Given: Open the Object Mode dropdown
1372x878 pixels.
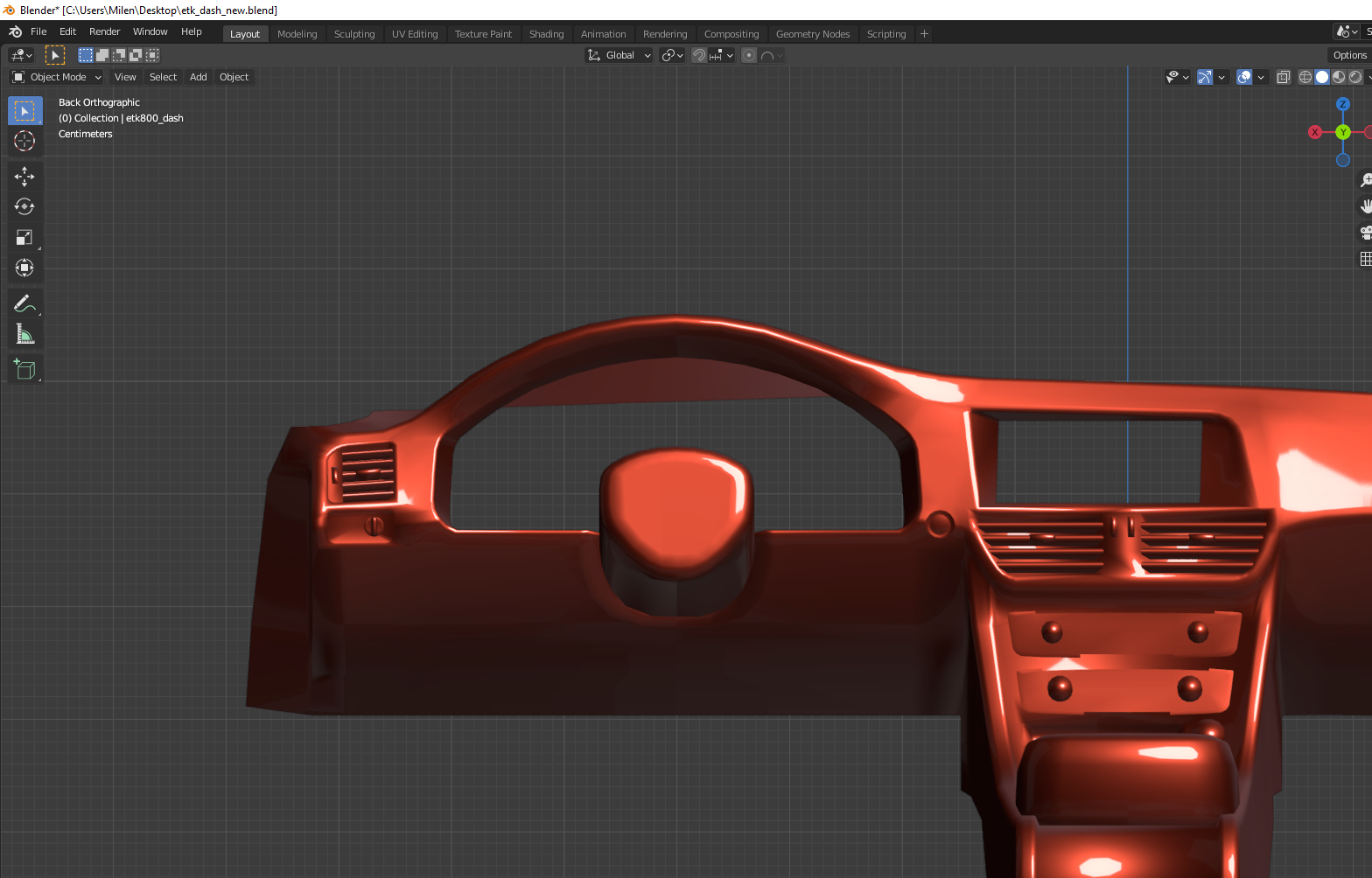Looking at the screenshot, I should click(x=57, y=77).
